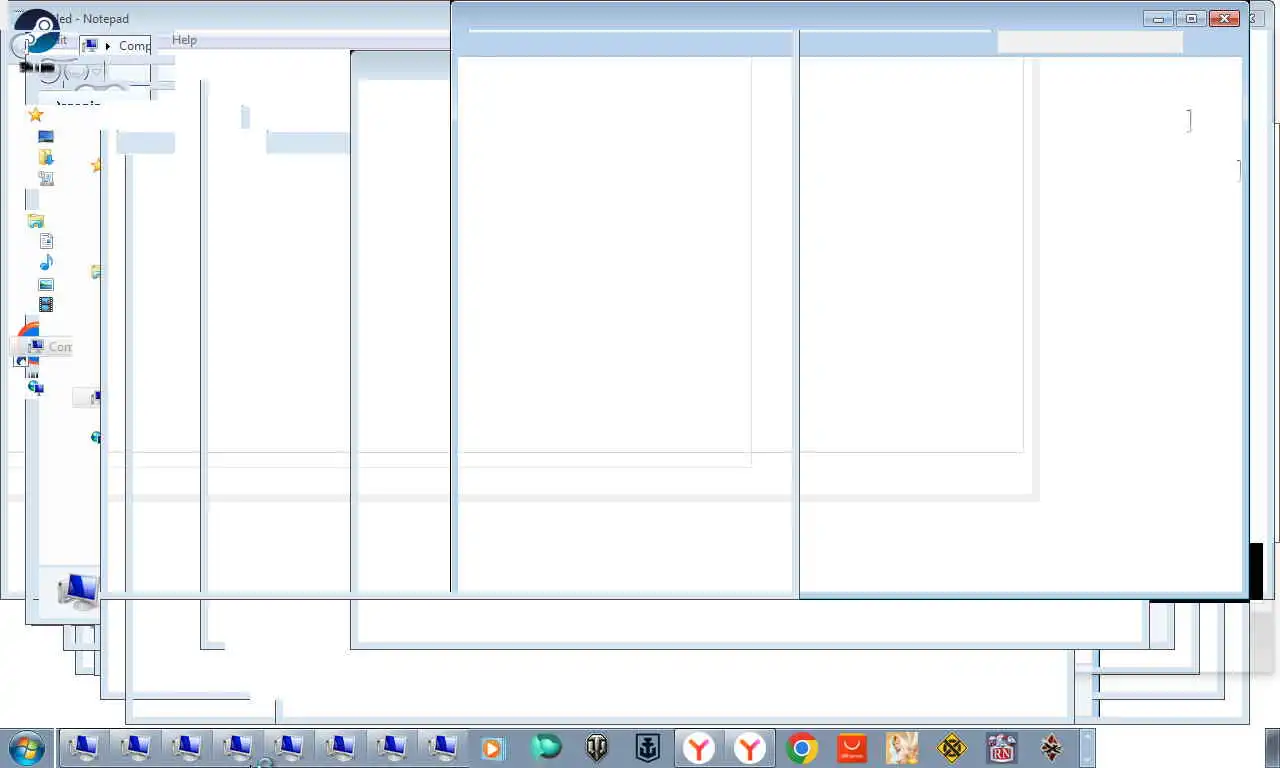Open the Windows Start menu
The image size is (1280, 768).
pos(25,747)
